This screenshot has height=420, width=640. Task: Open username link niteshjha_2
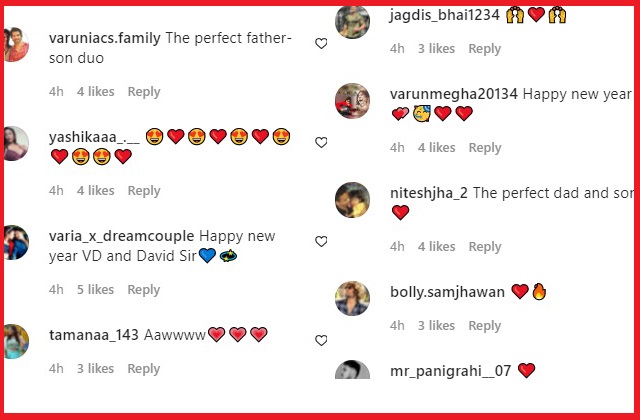click(429, 193)
